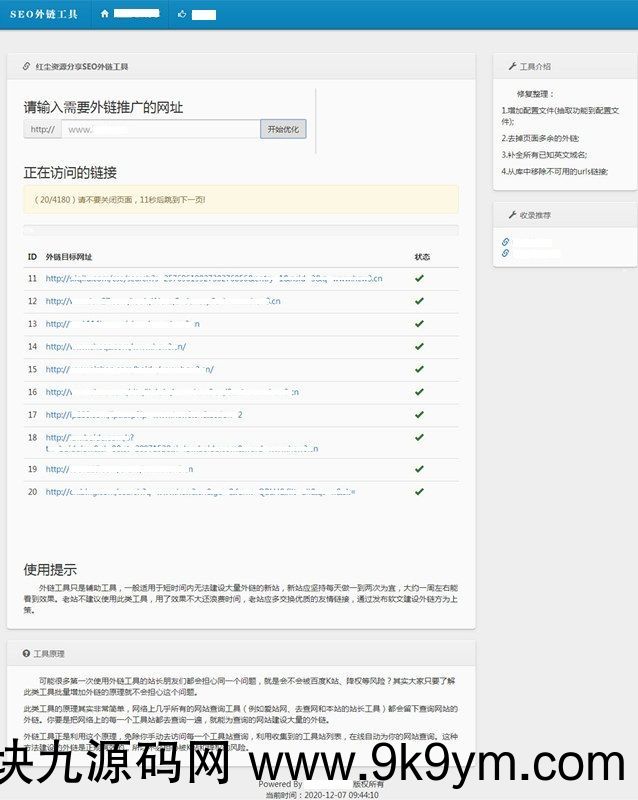Viewport: 638px width, 800px height.
Task: Click the green checkmark in row 20
Action: pos(419,492)
